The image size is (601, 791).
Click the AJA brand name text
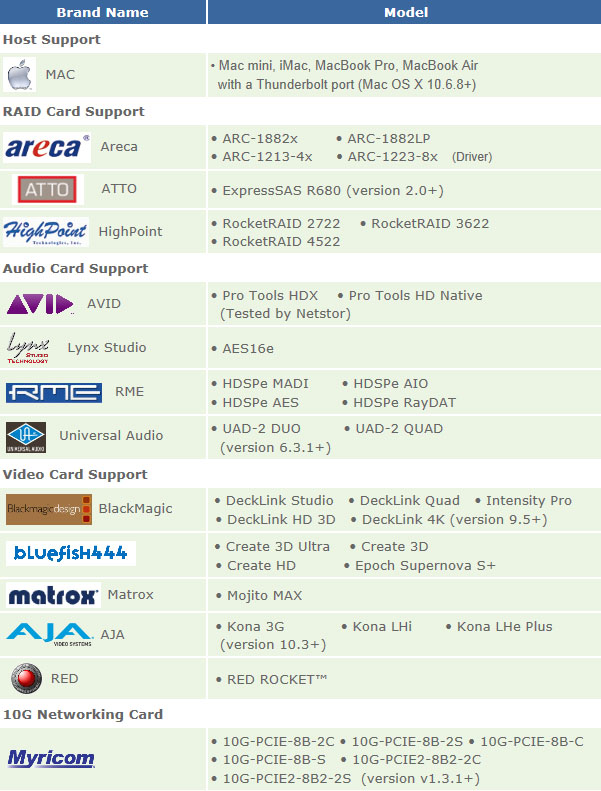pyautogui.click(x=112, y=635)
